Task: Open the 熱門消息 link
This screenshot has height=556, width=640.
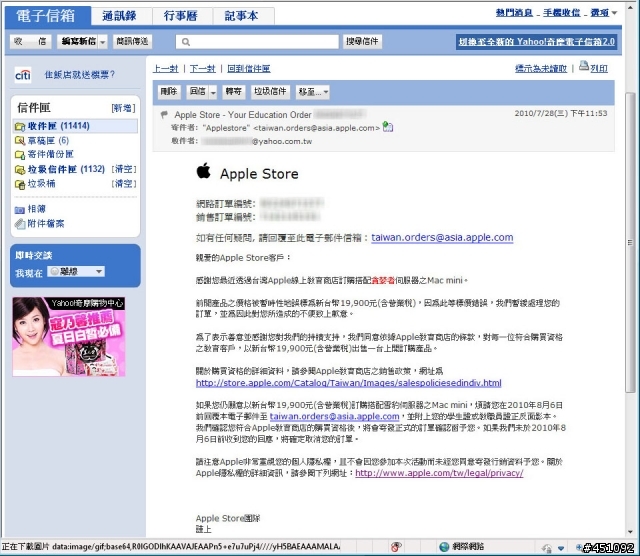Action: pos(514,13)
